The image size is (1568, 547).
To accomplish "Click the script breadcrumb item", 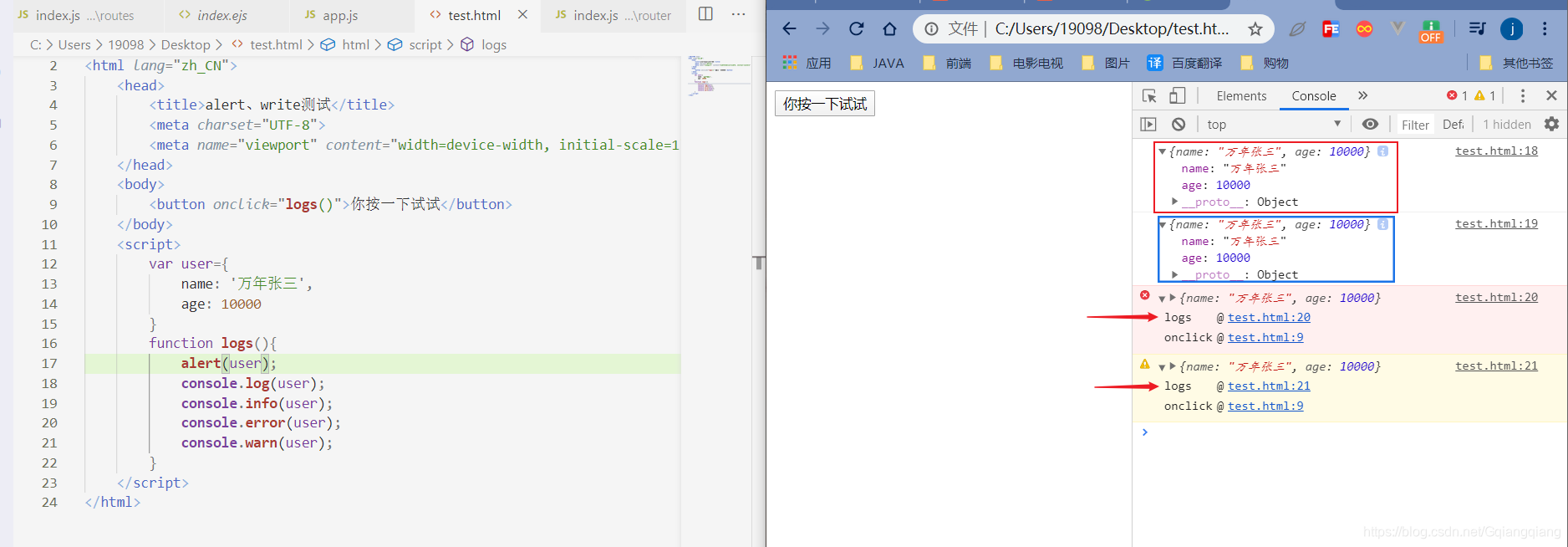I will (x=415, y=44).
